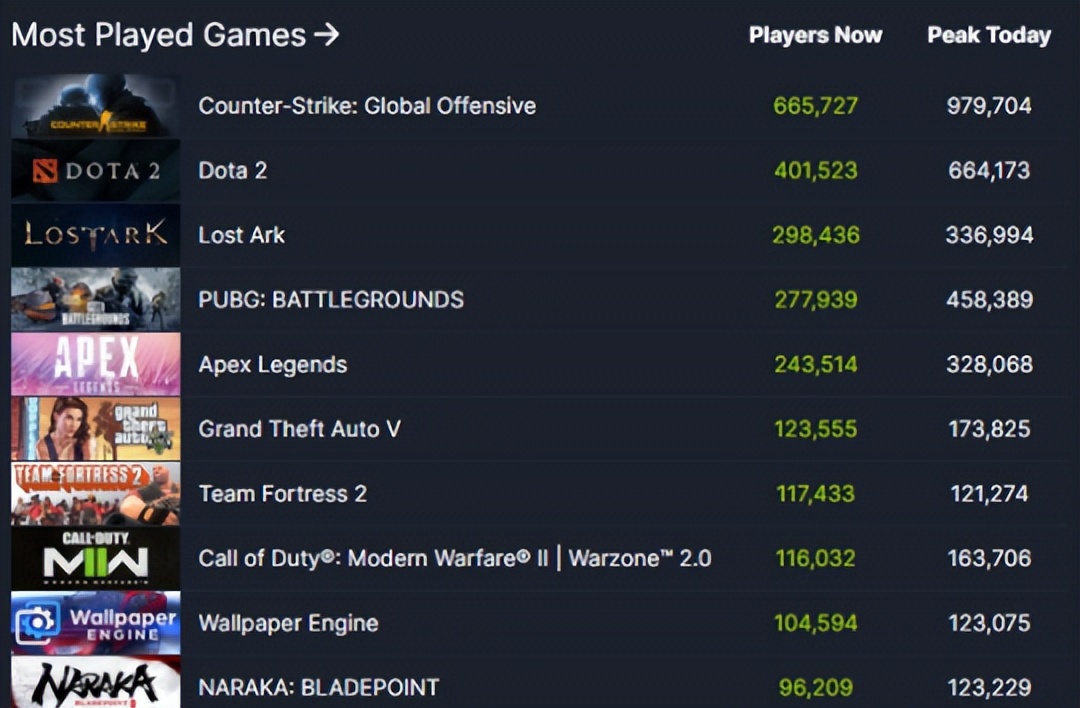
Task: Open the Grand Theft Auto V listing
Action: click(299, 428)
